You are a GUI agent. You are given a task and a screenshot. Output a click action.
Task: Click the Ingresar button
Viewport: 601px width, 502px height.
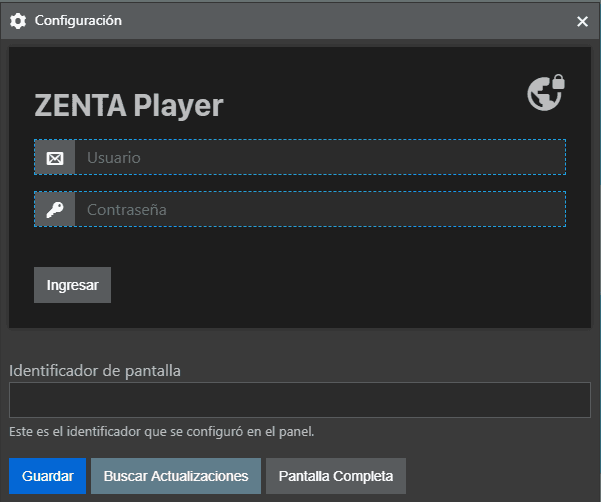click(x=72, y=285)
